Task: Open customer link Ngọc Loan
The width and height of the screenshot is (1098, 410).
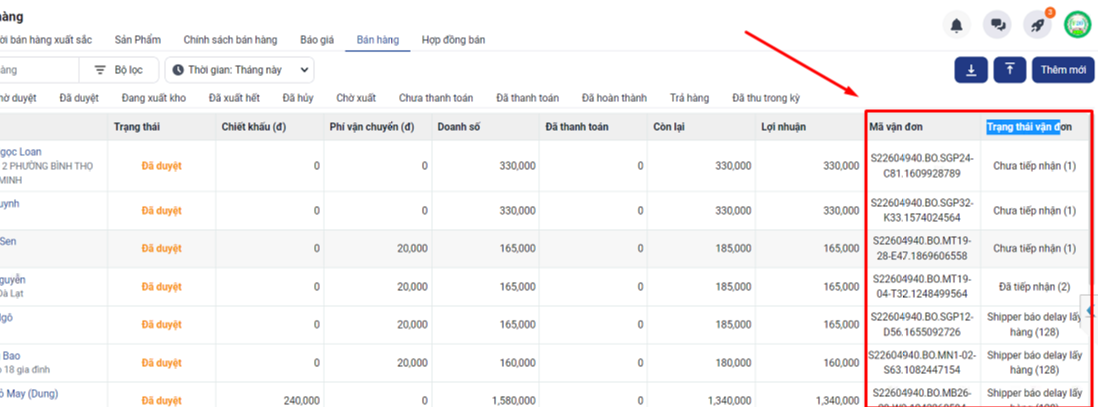Action: [x=21, y=152]
